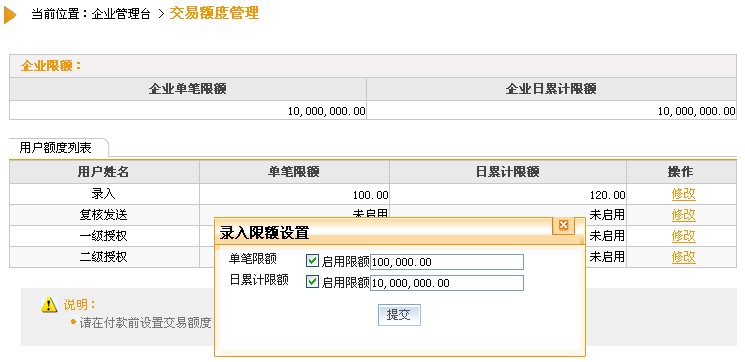The height and width of the screenshot is (362, 745).
Task: Click the 日累计限额 label inside the dialog
Action: [259, 280]
